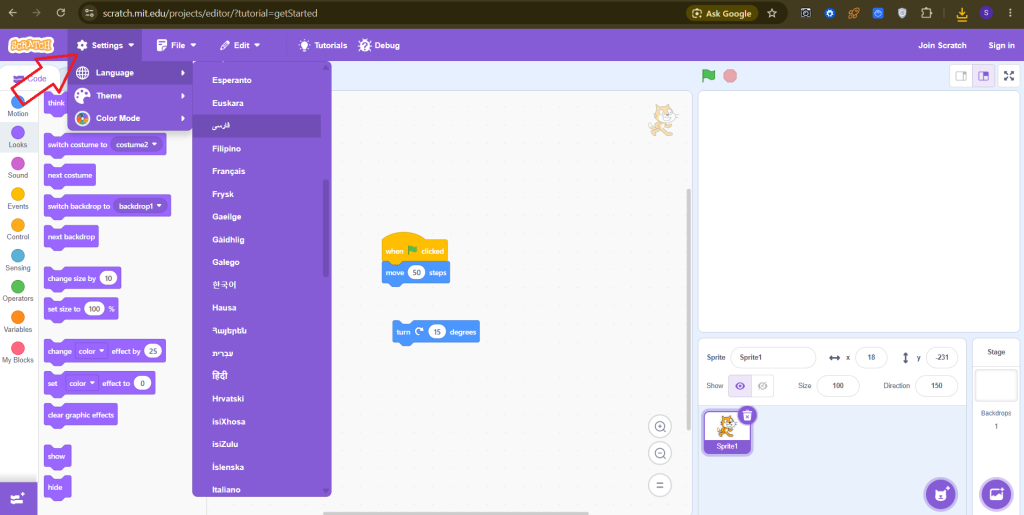Select the Operators block category
The width and height of the screenshot is (1024, 515).
(18, 291)
